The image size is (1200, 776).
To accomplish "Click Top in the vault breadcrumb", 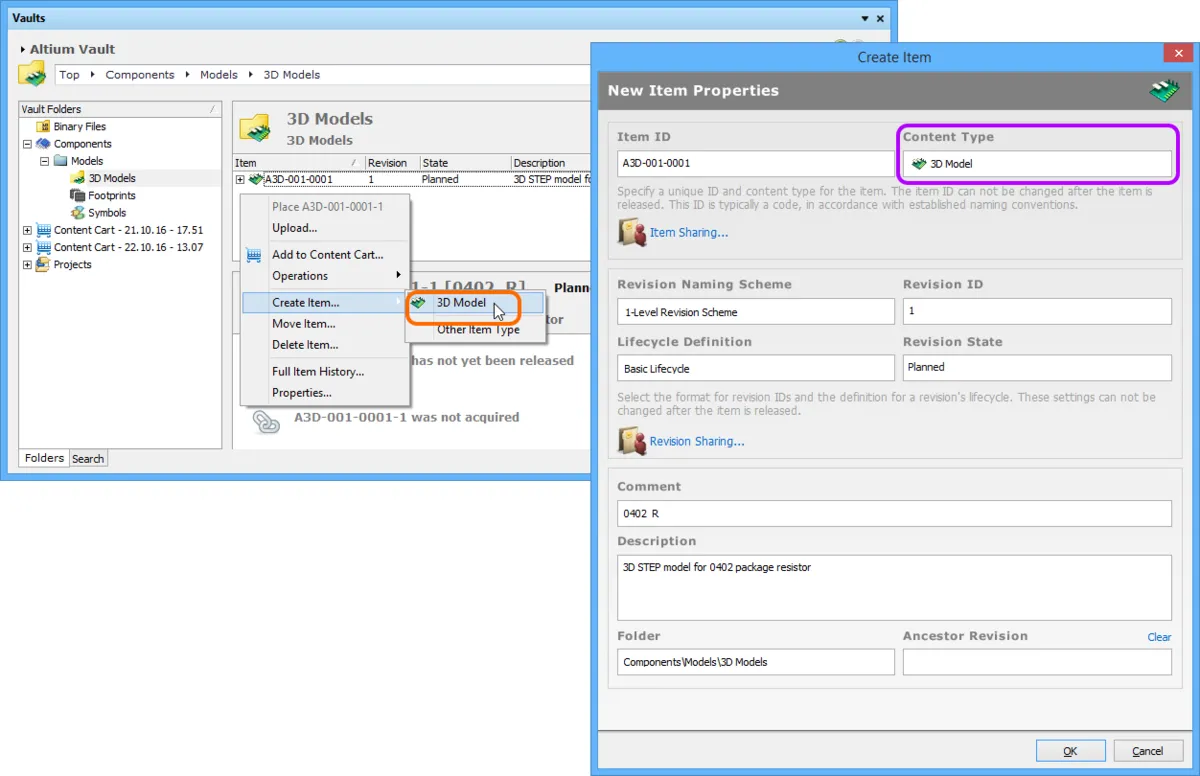I will coord(69,75).
